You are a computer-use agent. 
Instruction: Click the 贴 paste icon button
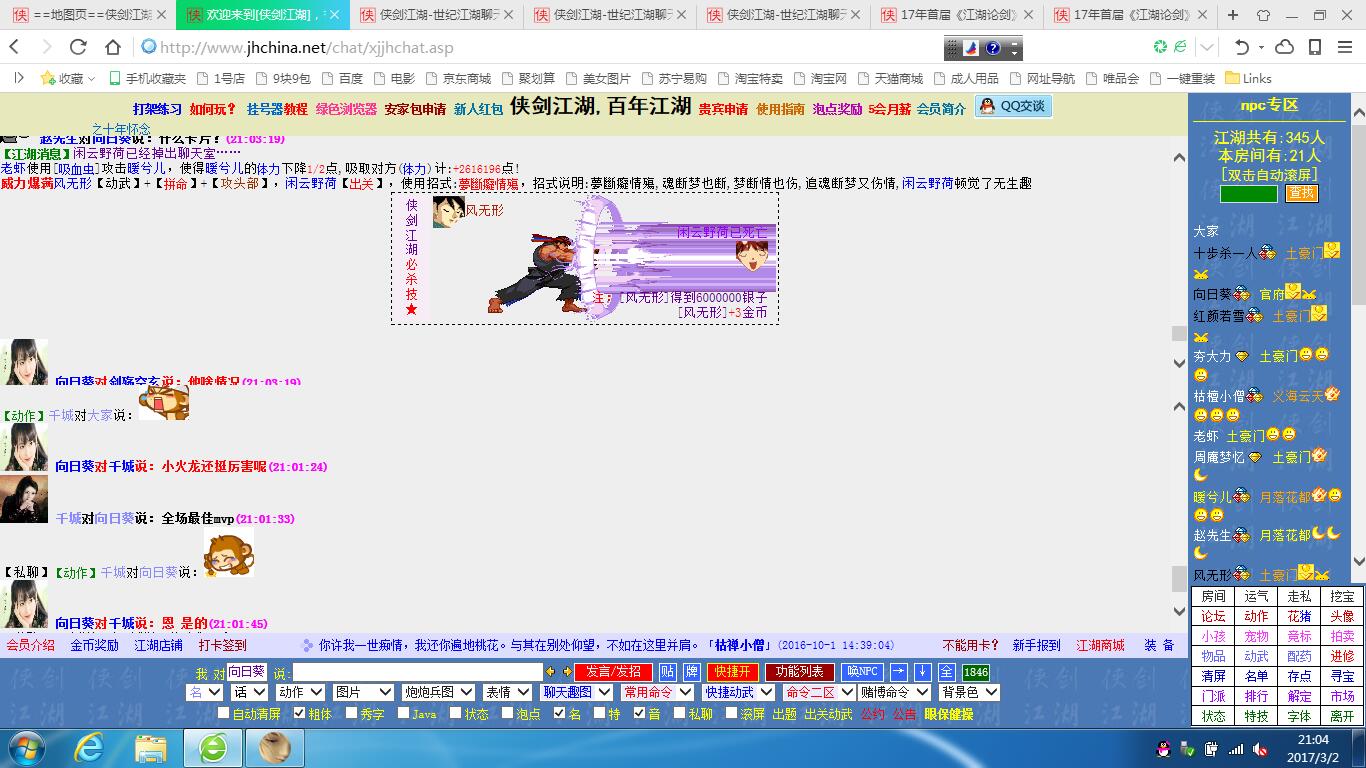point(667,672)
